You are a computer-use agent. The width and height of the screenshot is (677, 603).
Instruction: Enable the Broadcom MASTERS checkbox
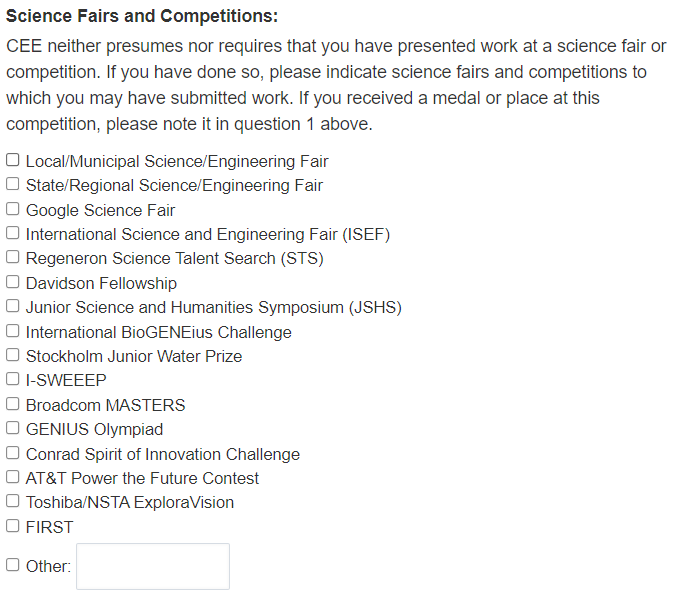point(13,404)
